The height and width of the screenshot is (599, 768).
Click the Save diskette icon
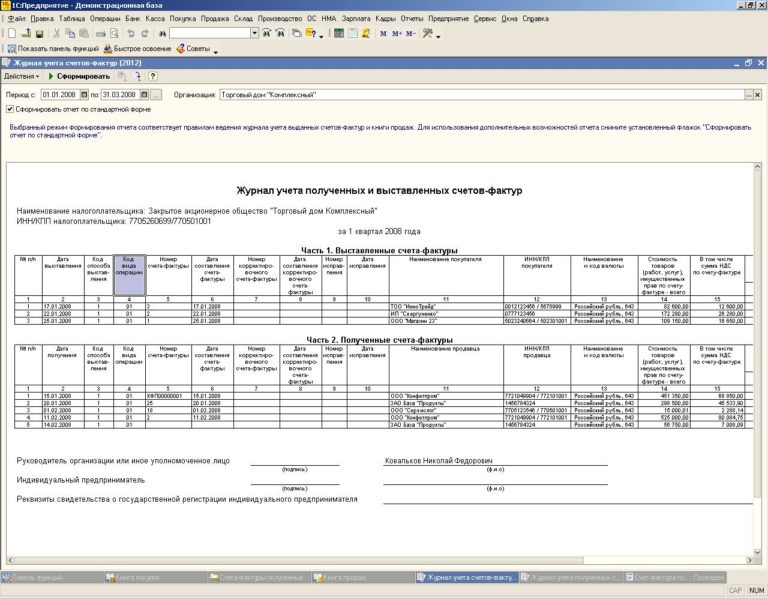coord(40,33)
